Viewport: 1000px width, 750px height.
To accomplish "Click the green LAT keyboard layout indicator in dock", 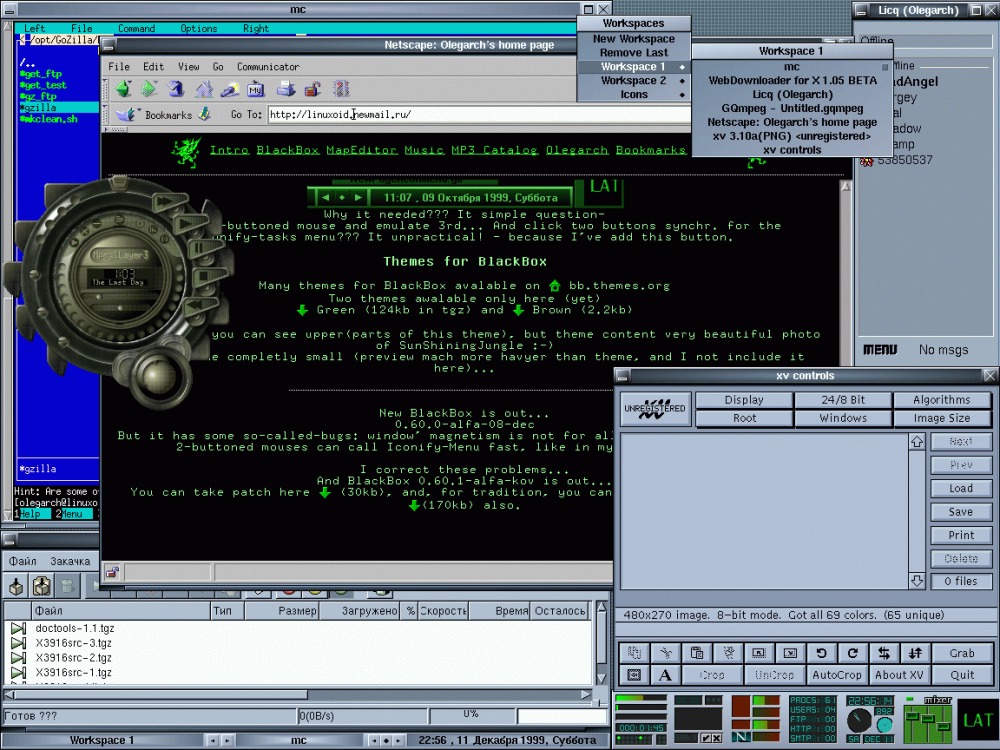I will point(977,721).
